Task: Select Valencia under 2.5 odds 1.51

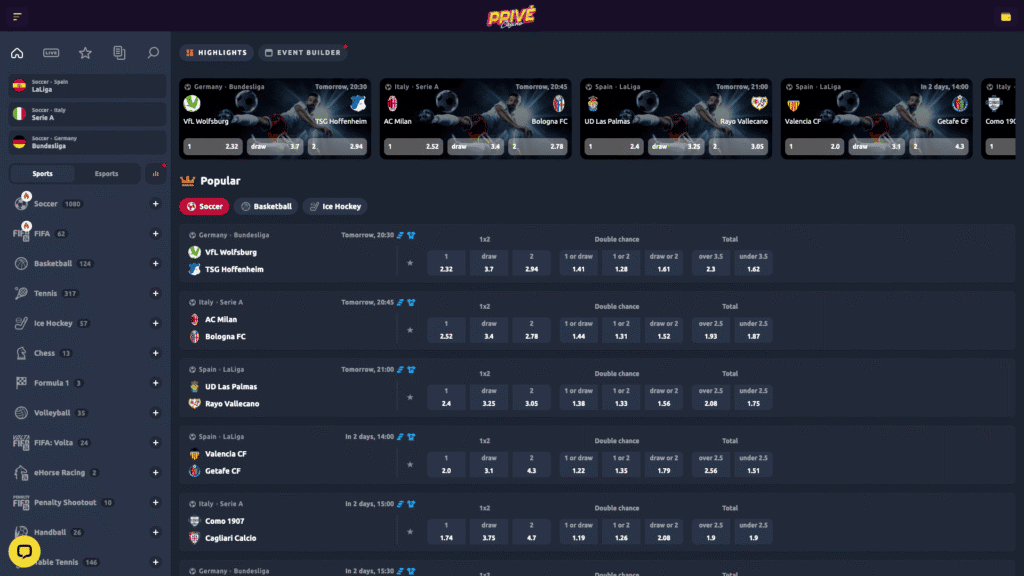Action: 753,465
